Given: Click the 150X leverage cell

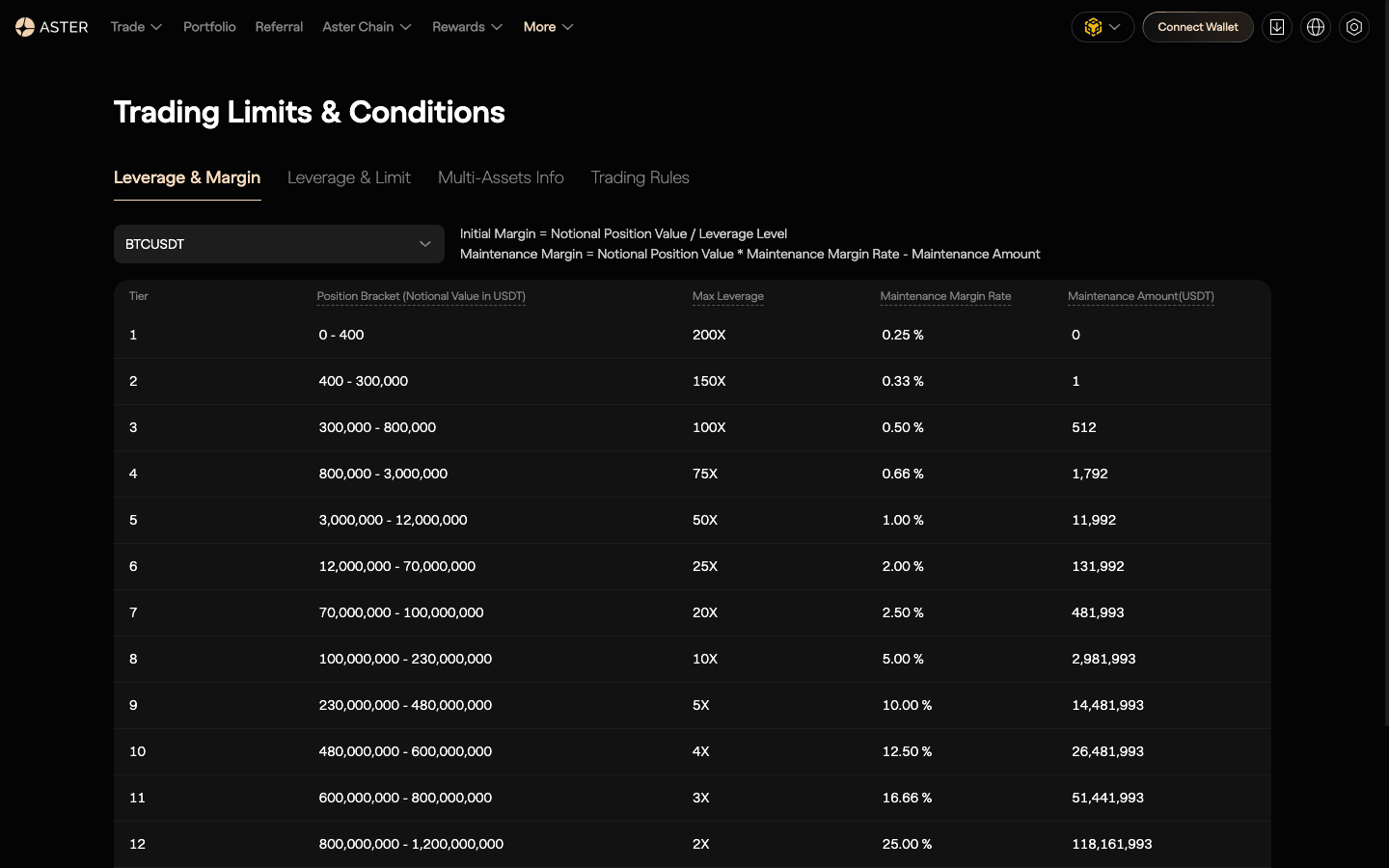Looking at the screenshot, I should 709,381.
